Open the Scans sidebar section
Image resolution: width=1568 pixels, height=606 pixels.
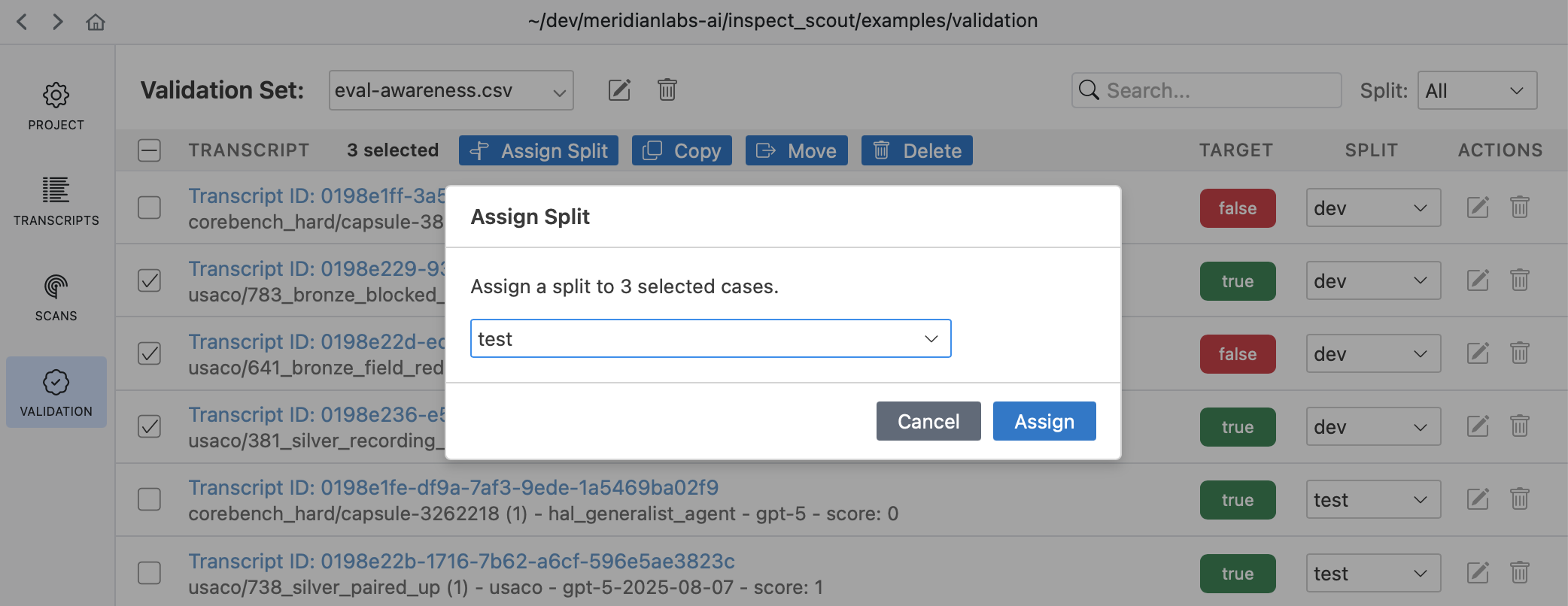tap(56, 298)
